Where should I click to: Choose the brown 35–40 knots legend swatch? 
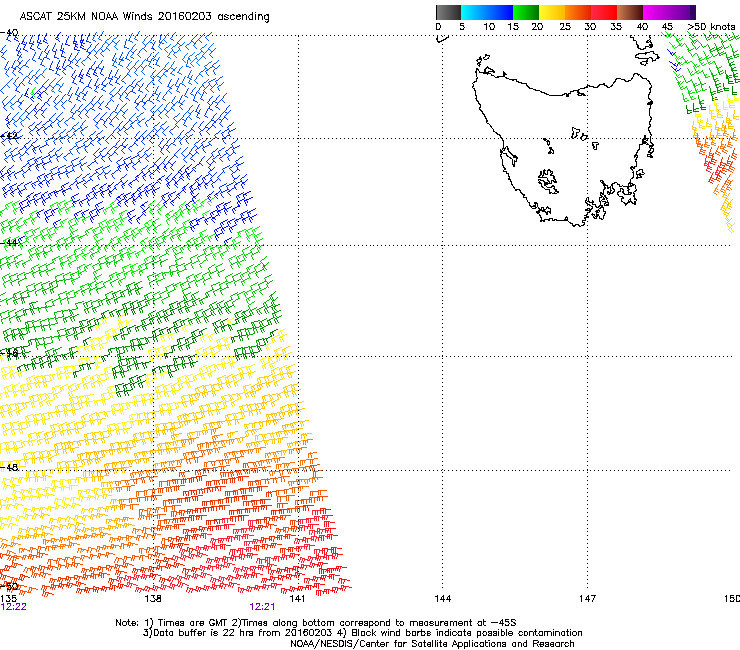tap(630, 12)
